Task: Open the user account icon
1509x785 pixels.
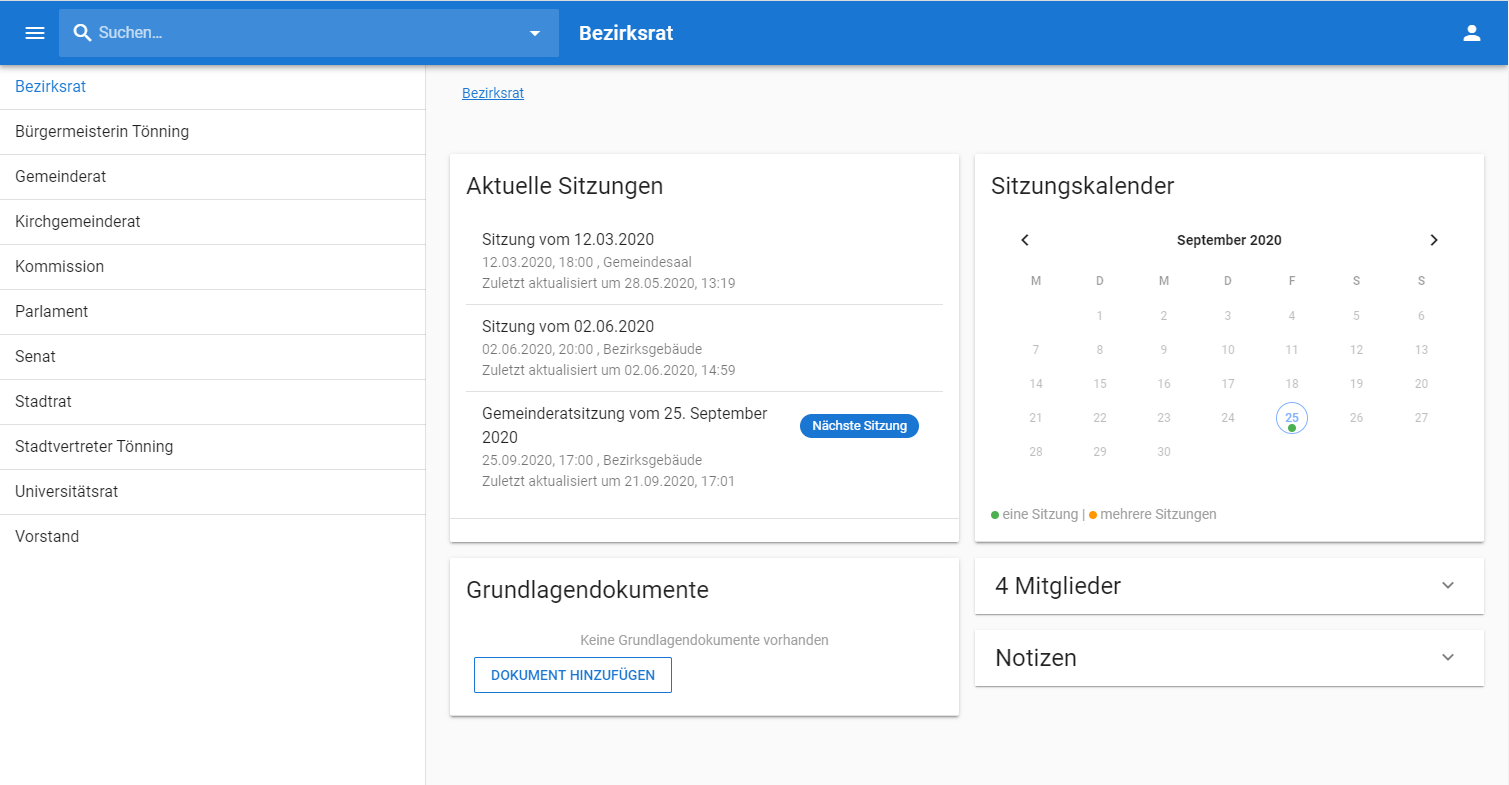Action: (1471, 33)
